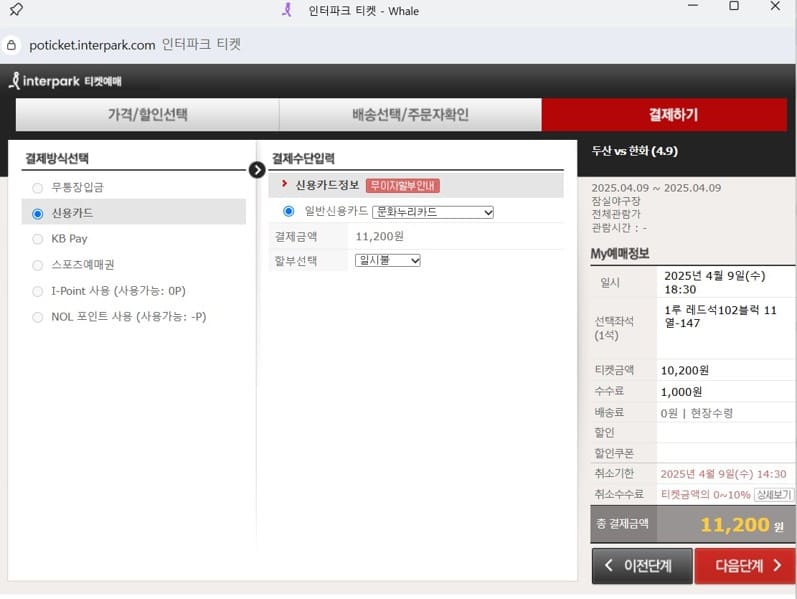Click the red arrow beside 신용카드정보
This screenshot has width=797, height=599.
pos(285,184)
